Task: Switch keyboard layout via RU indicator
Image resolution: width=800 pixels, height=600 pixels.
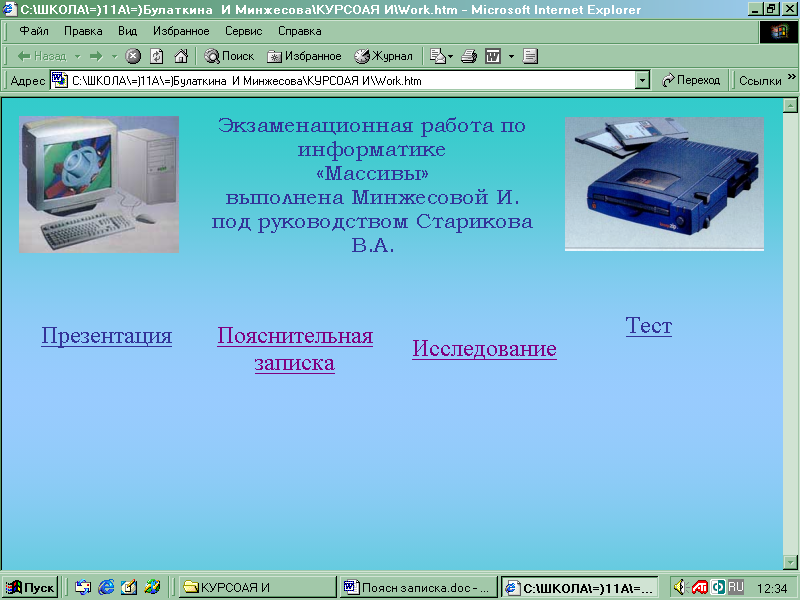Action: pyautogui.click(x=735, y=587)
